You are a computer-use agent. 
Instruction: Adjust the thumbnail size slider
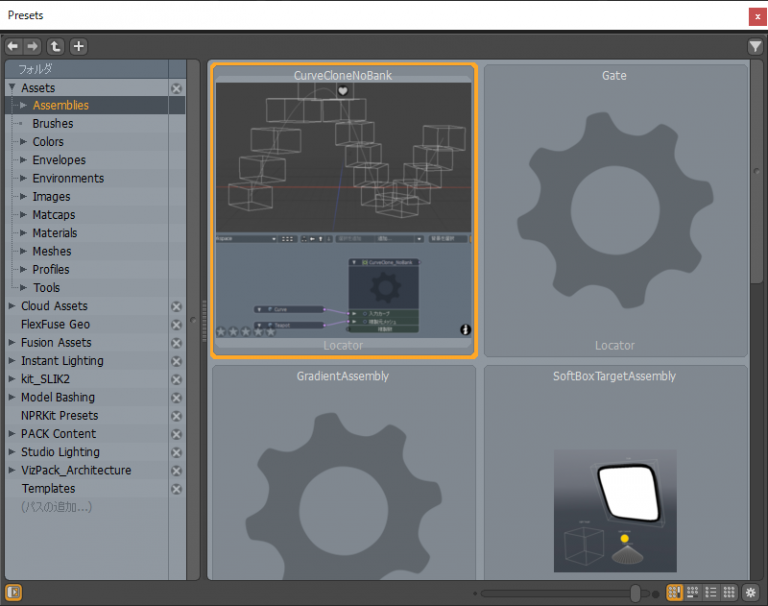(635, 593)
